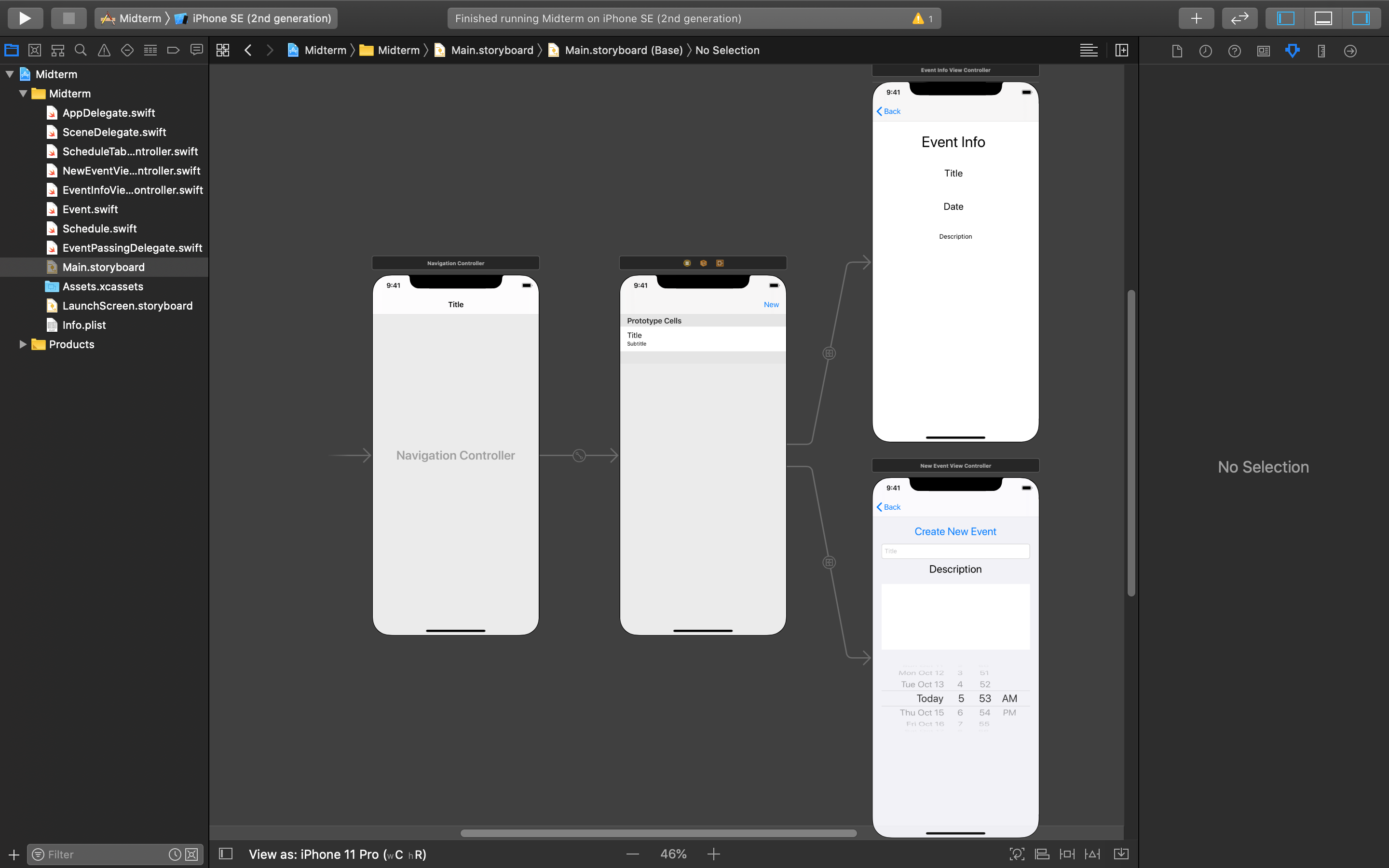
Task: Open the Align constraints menu
Action: coord(1042,854)
